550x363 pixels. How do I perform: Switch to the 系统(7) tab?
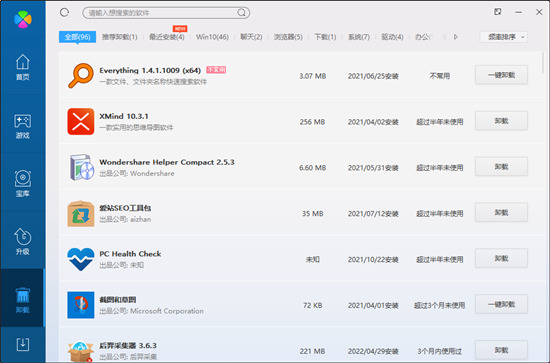[359, 37]
